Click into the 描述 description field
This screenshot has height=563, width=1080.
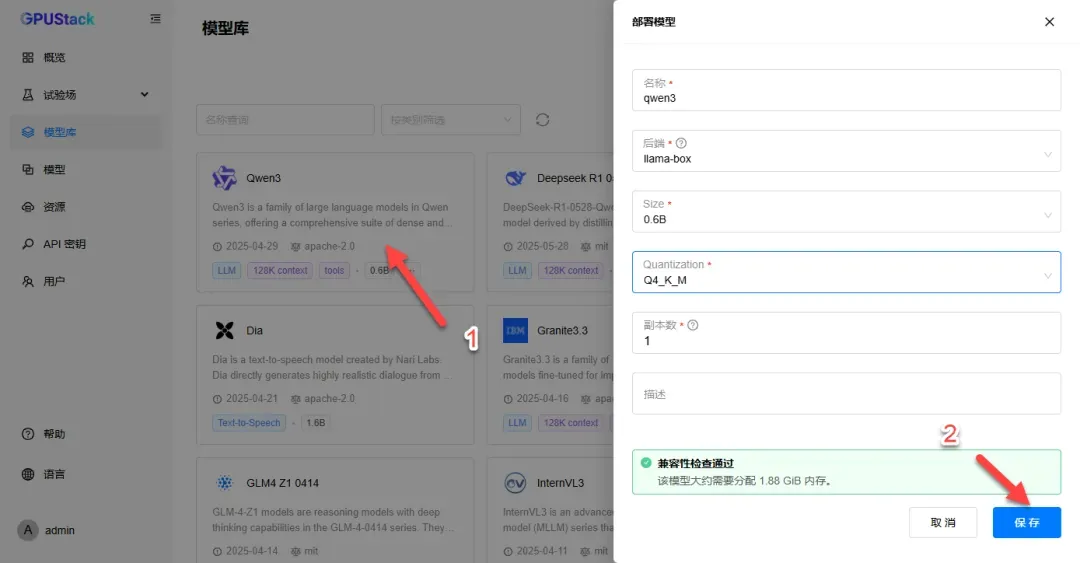846,393
